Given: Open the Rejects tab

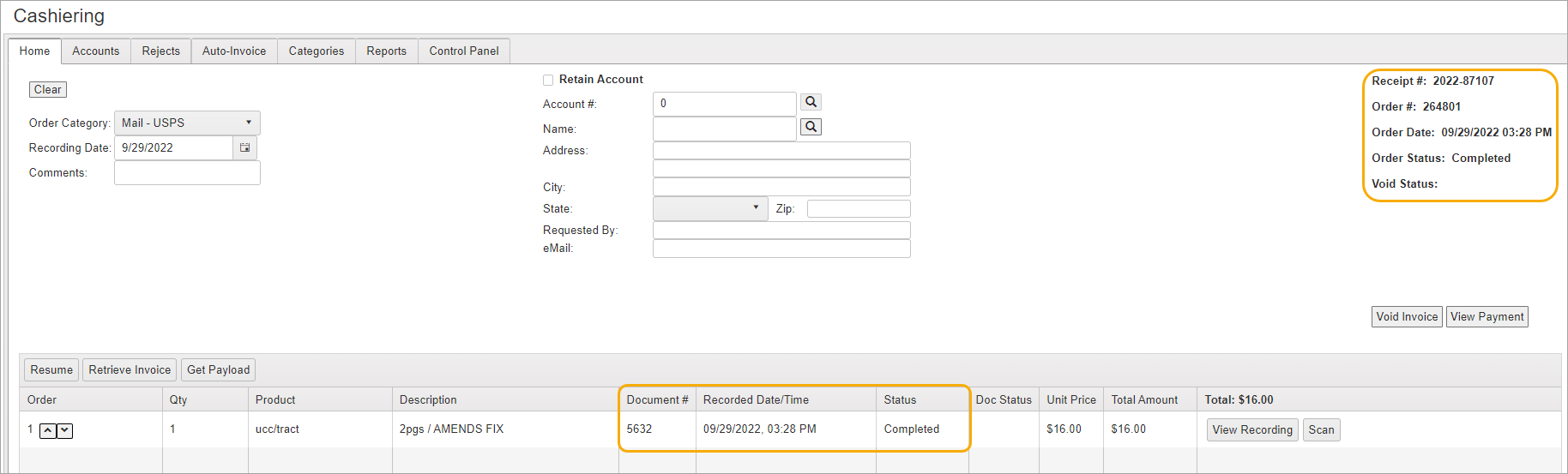Looking at the screenshot, I should coord(160,51).
